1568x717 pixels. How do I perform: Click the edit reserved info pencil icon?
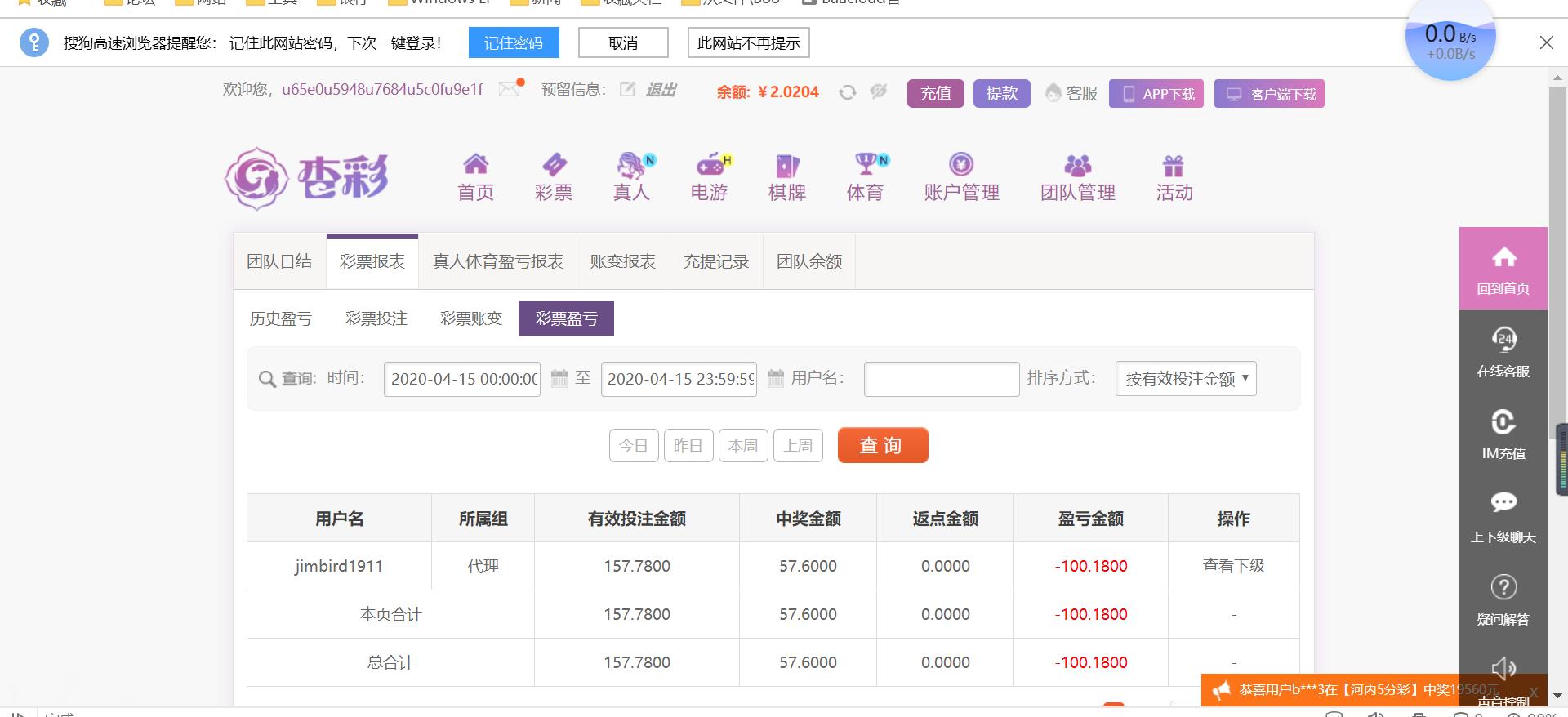point(627,89)
